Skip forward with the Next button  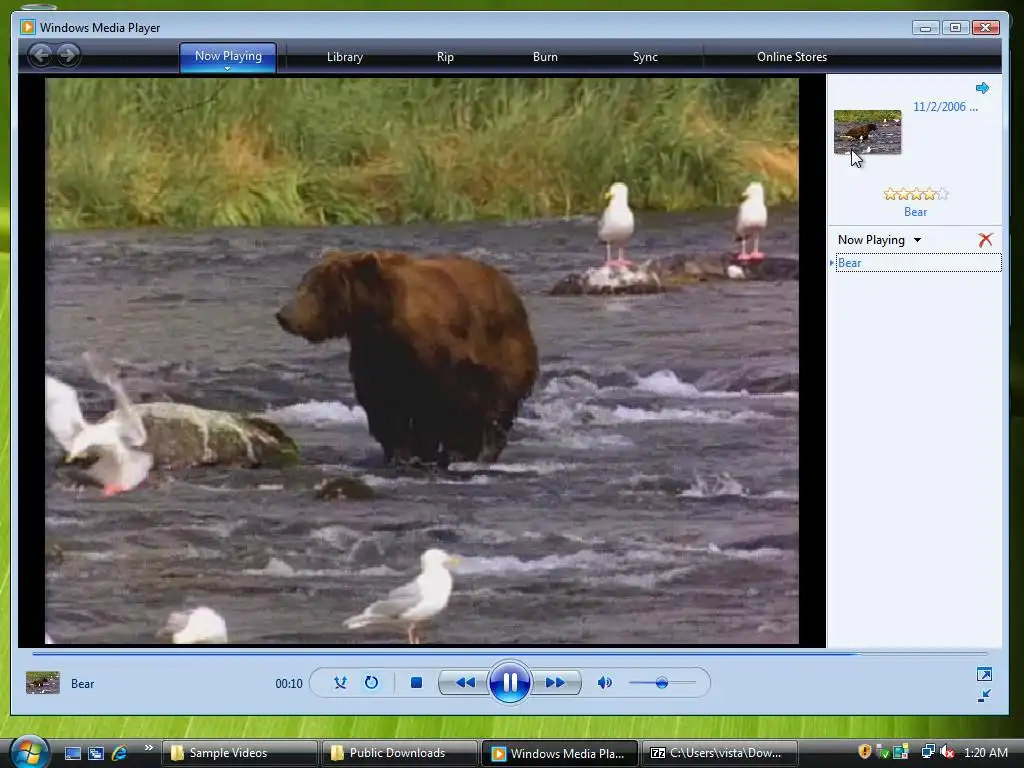555,682
